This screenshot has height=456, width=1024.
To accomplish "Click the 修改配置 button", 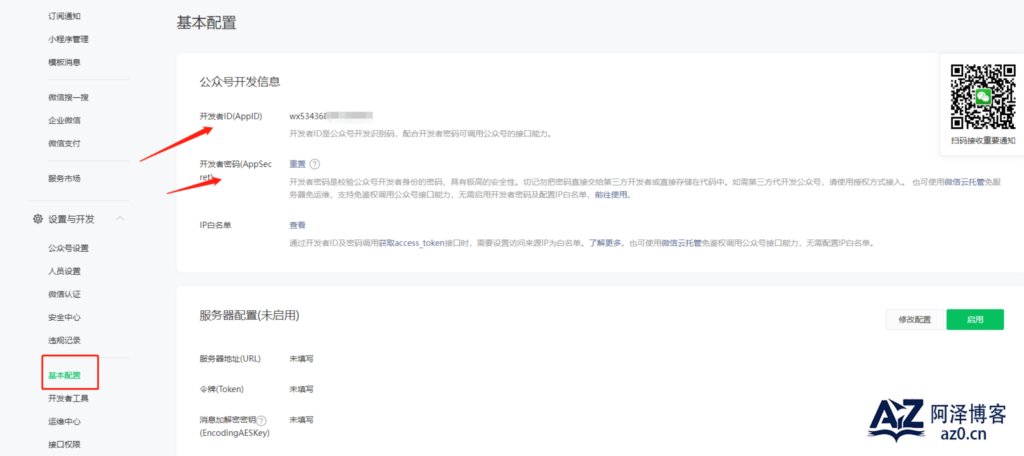I will pyautogui.click(x=914, y=319).
